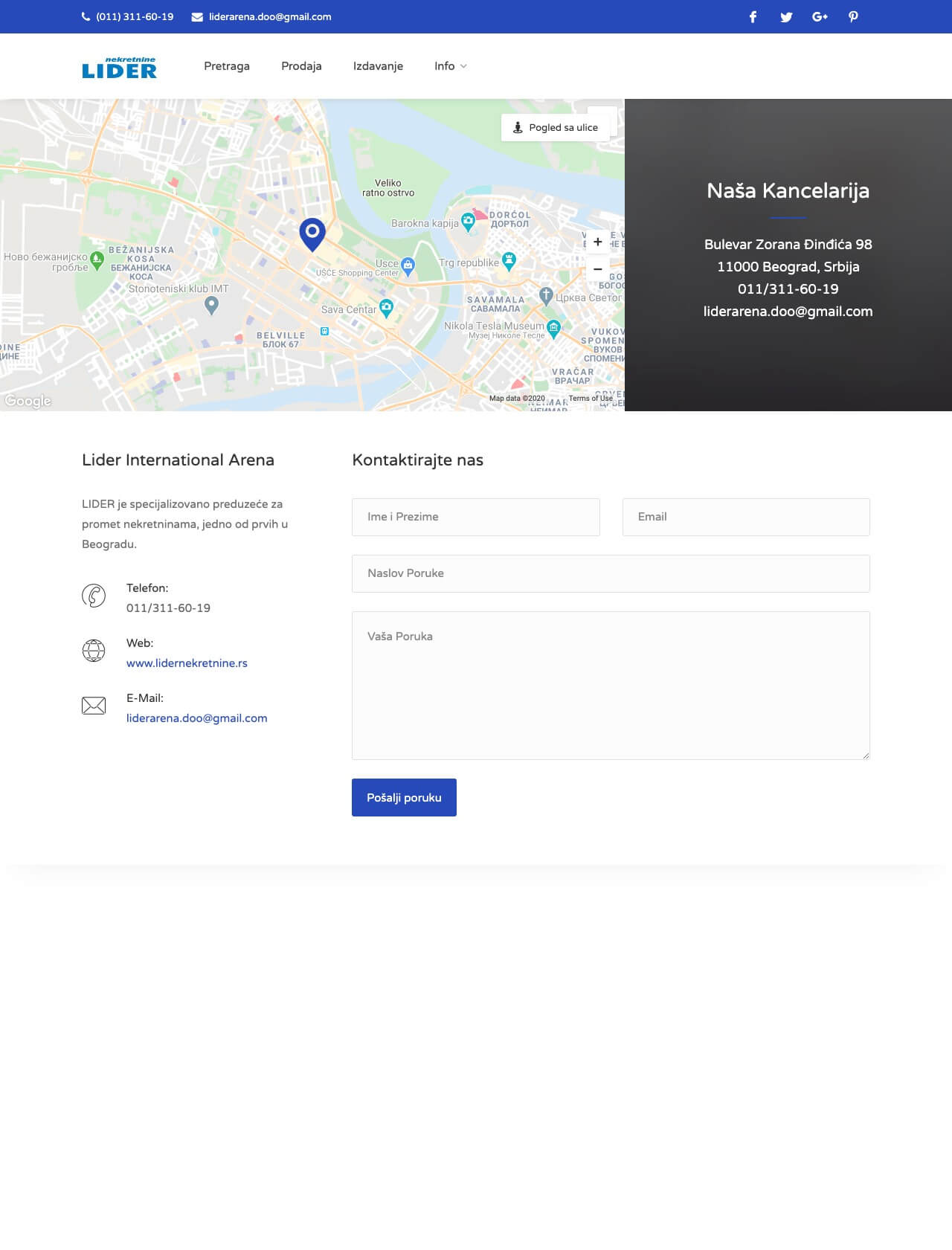Viewport: 952px width, 1250px height.
Task: Open the Twitter social icon
Action: (x=786, y=17)
